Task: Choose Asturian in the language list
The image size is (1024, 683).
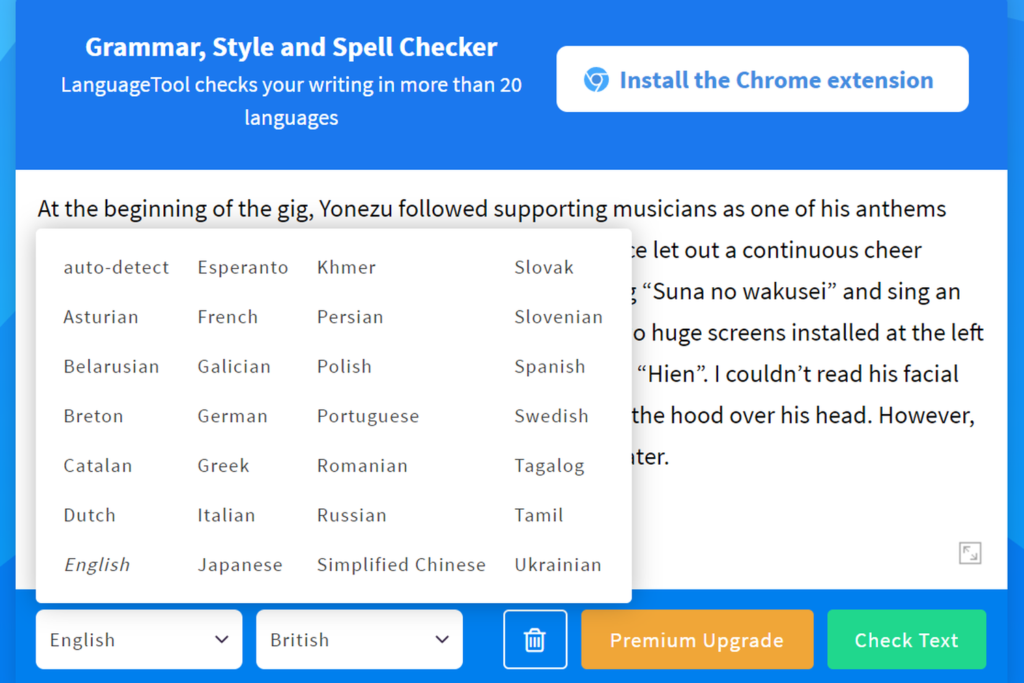Action: [101, 317]
